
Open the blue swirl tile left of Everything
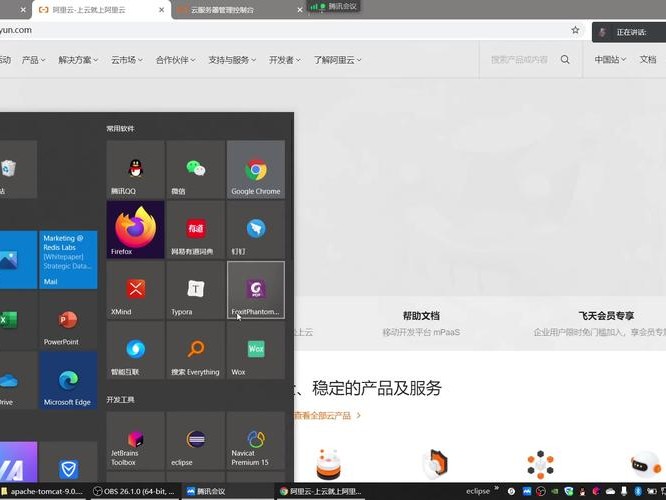tap(135, 350)
